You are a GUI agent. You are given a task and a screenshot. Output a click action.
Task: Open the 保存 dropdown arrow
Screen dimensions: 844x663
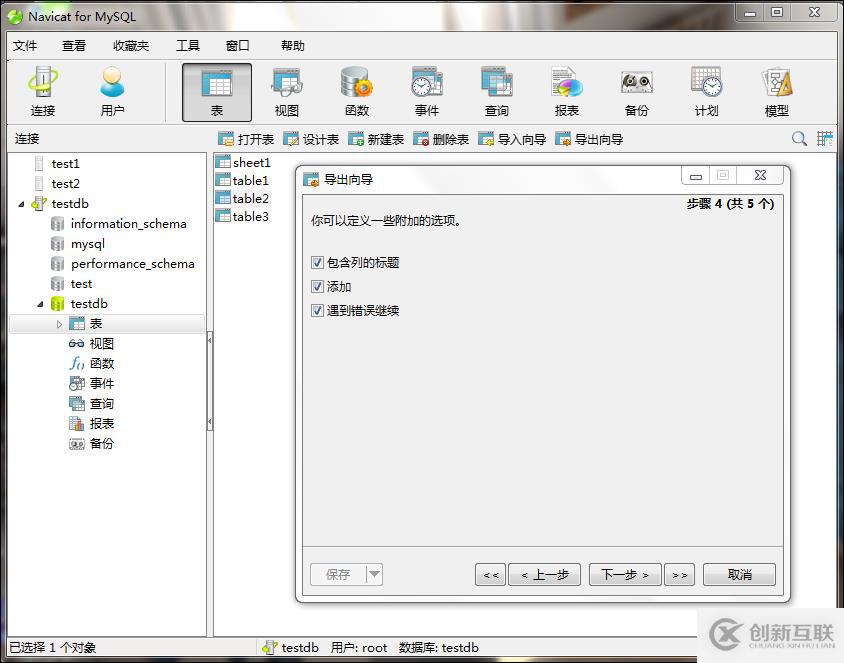tap(375, 574)
